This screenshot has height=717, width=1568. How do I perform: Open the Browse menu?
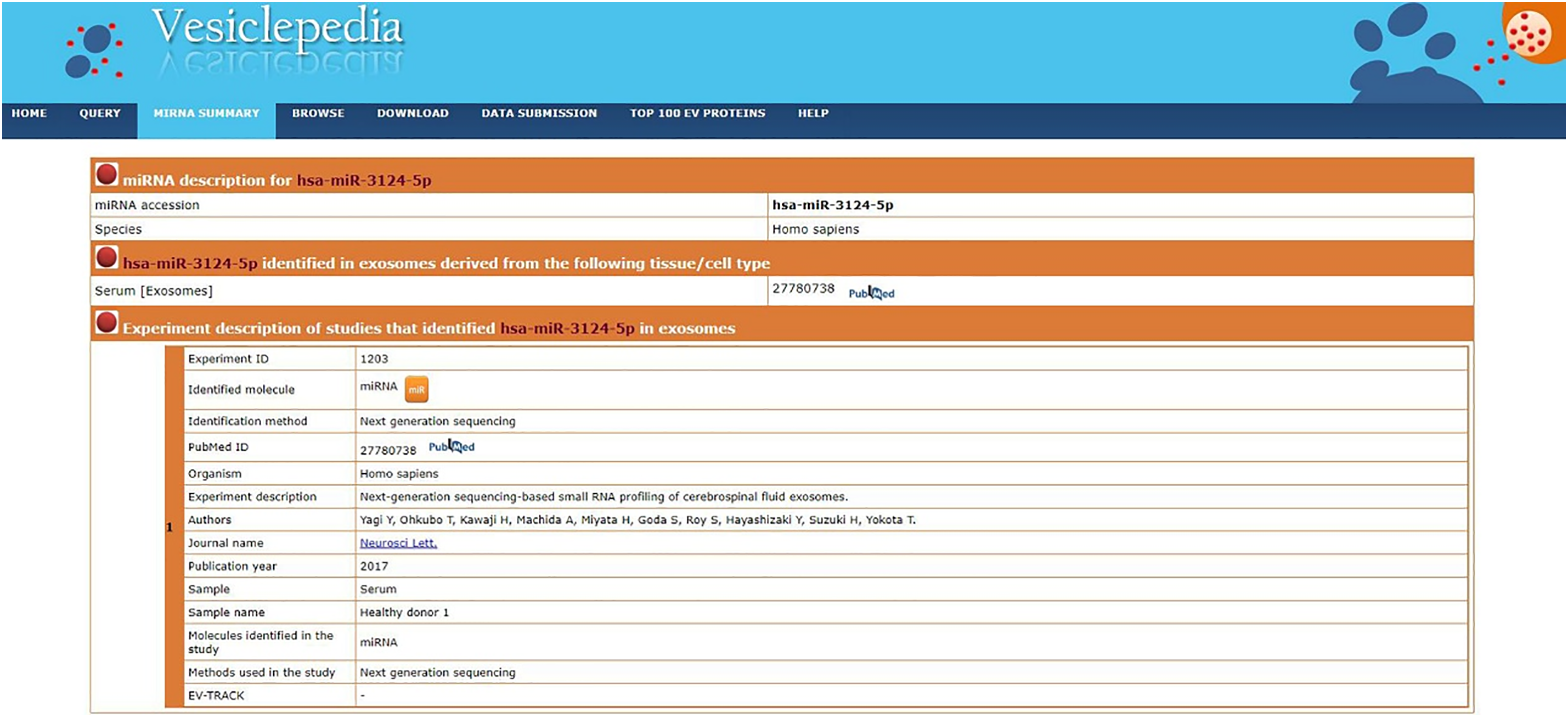pos(318,113)
